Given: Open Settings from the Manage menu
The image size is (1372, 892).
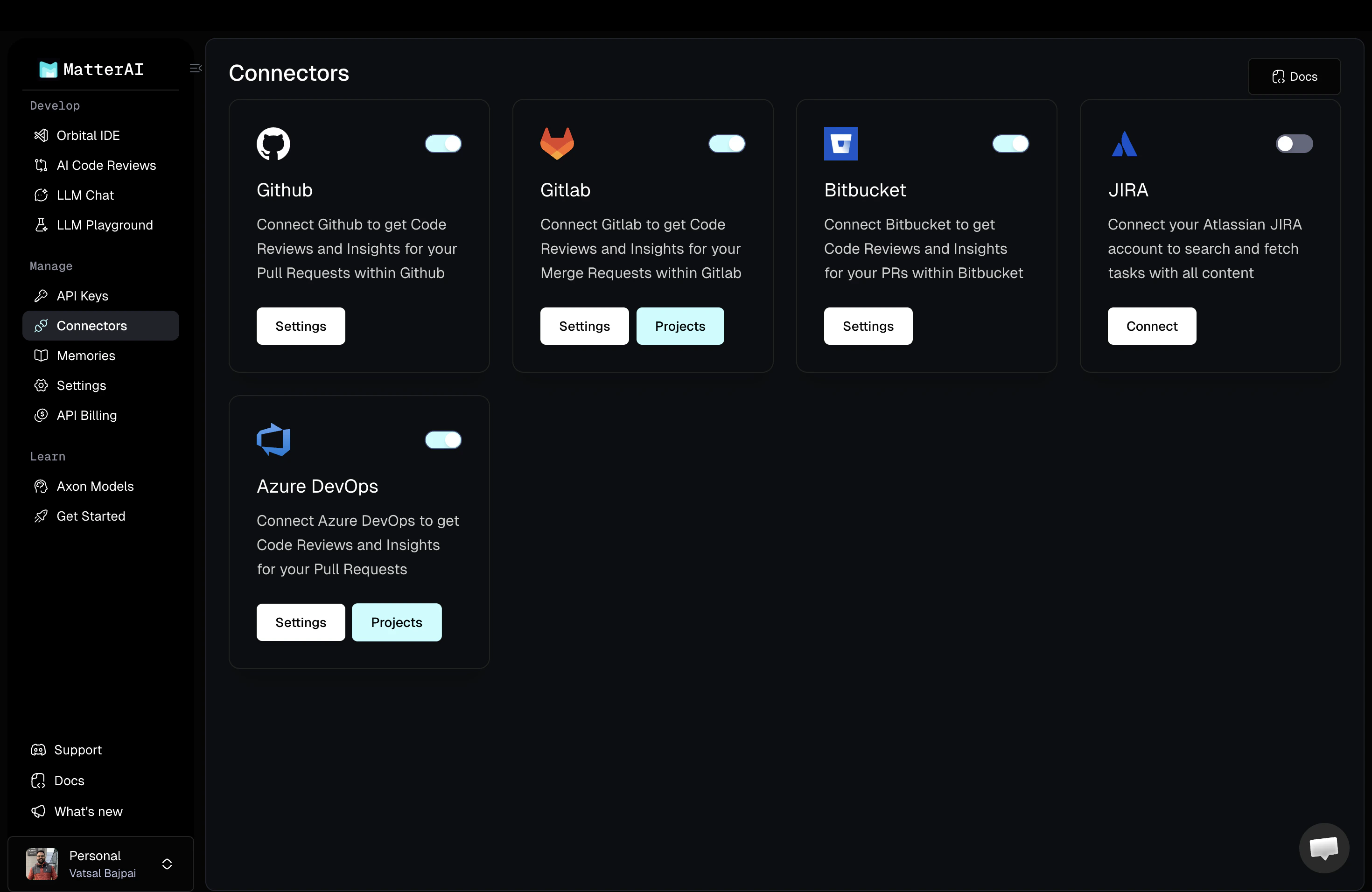Looking at the screenshot, I should point(81,385).
